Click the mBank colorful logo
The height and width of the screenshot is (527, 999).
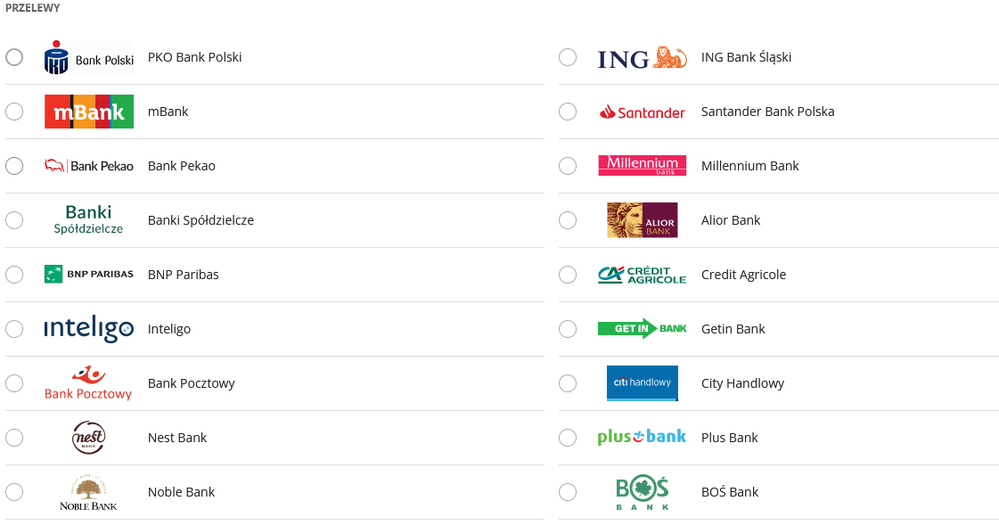point(89,112)
